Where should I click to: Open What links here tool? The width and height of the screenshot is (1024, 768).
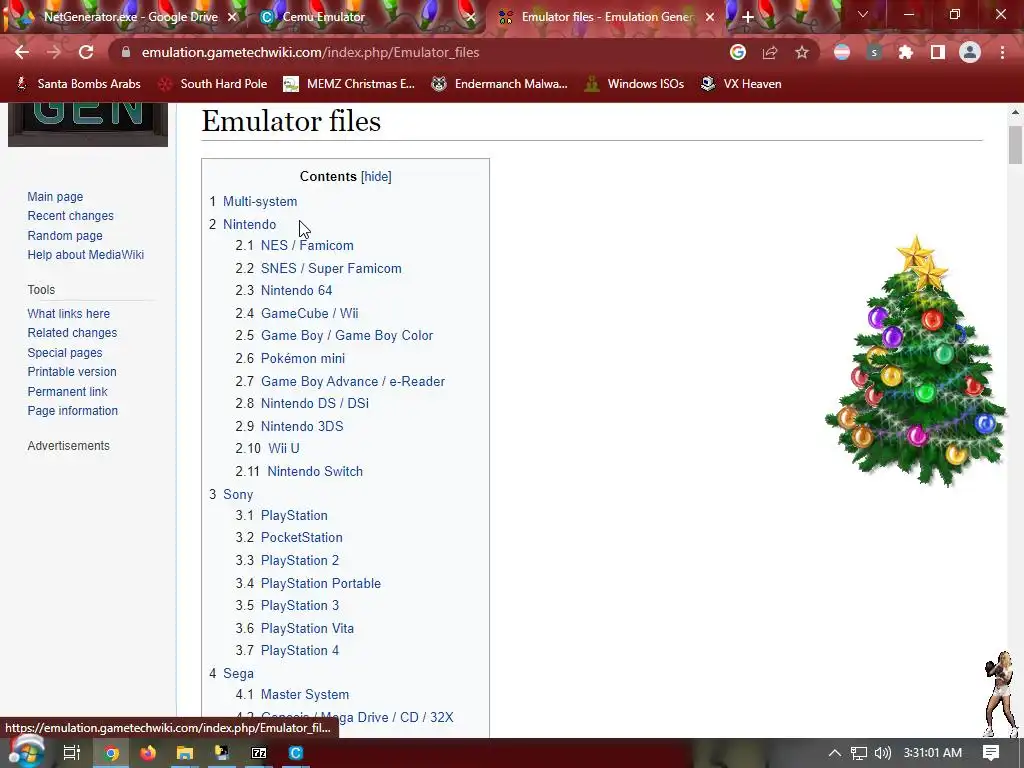(x=69, y=313)
